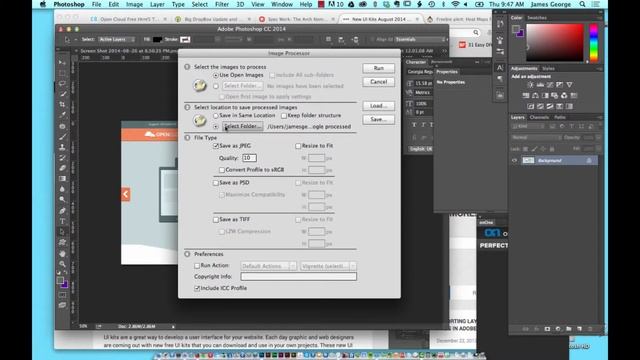Select the Crop tool
Viewport: 640px width, 360px height.
tap(62, 104)
